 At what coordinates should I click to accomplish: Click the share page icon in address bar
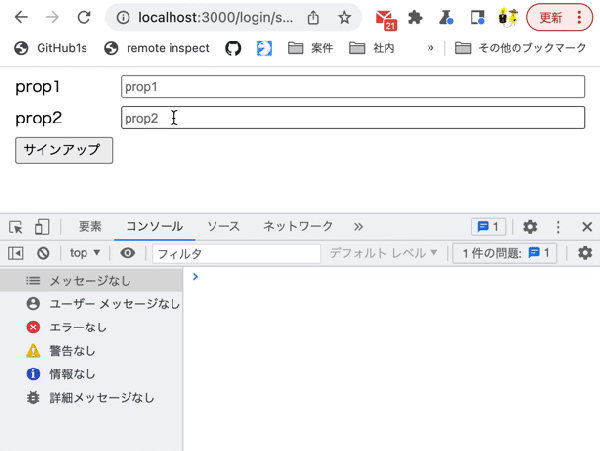click(x=313, y=18)
